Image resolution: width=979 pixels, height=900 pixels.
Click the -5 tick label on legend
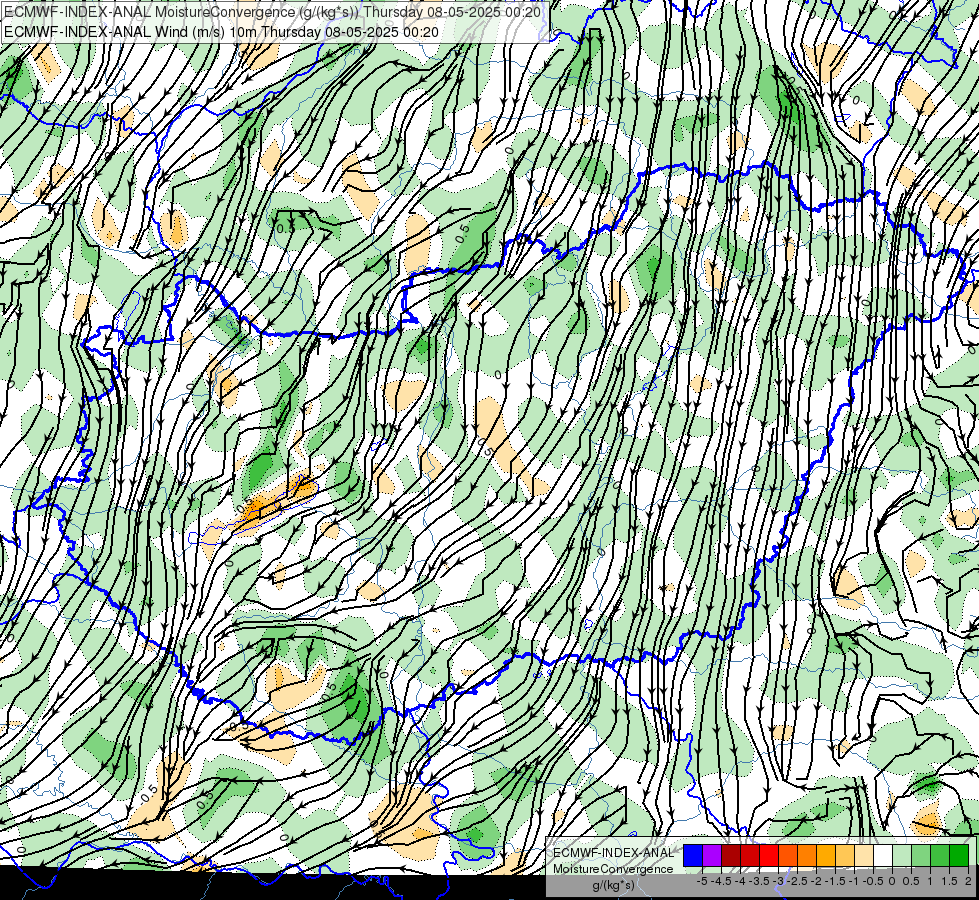pyautogui.click(x=702, y=881)
